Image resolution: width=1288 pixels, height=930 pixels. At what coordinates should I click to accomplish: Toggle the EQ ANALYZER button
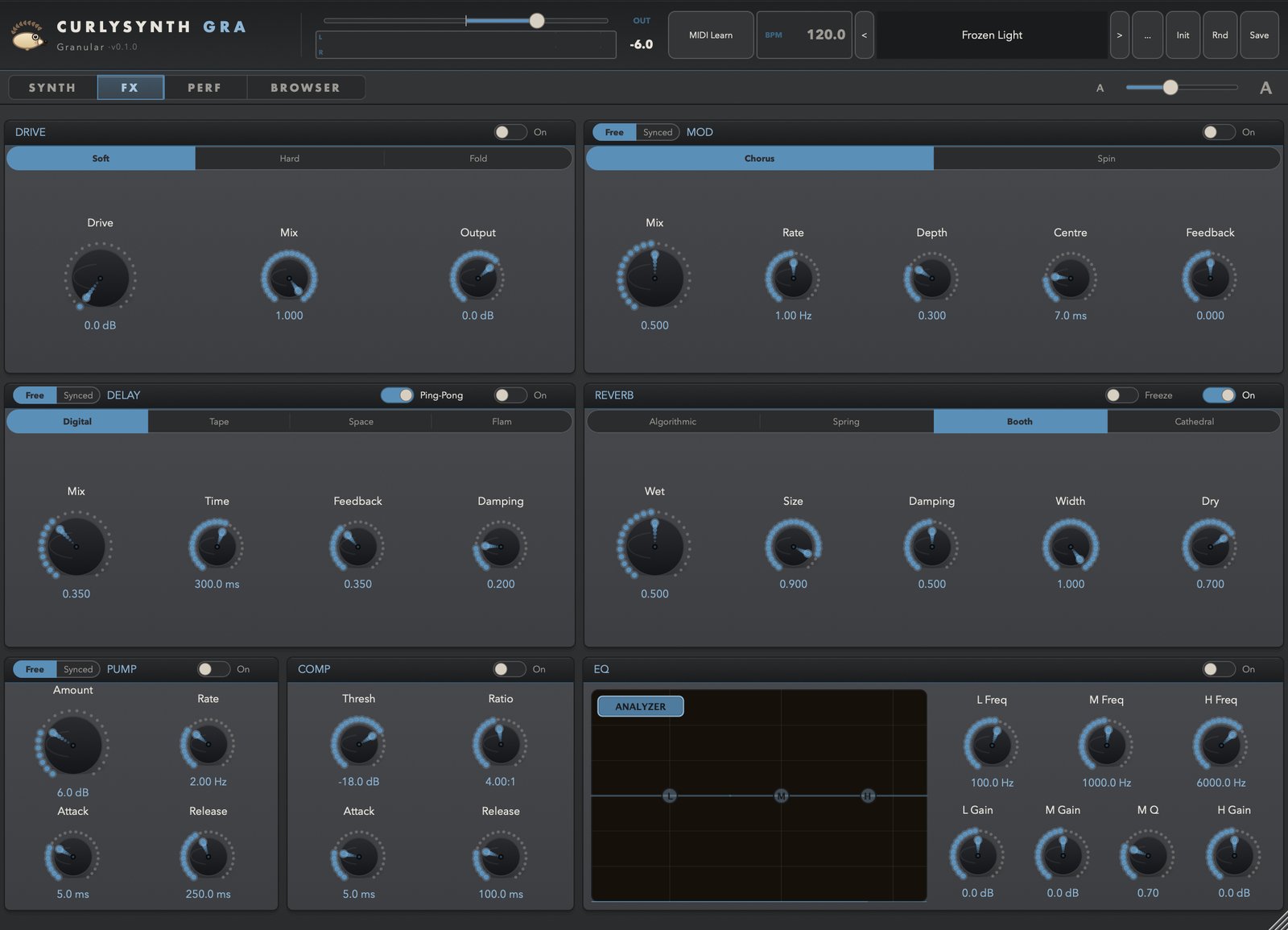tap(641, 706)
